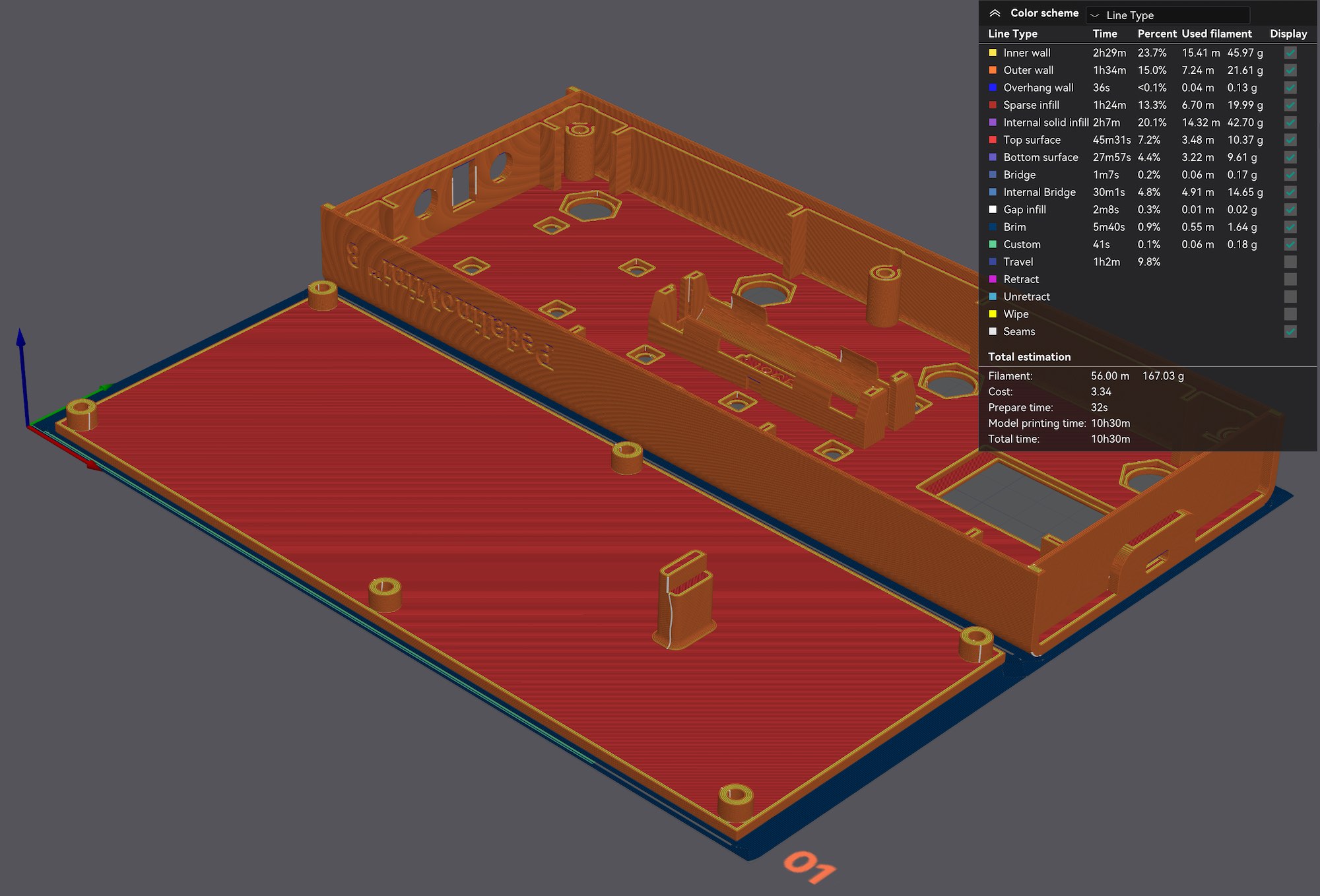Click the Top surface color swatch
Screen dimensions: 1320x896
[993, 140]
